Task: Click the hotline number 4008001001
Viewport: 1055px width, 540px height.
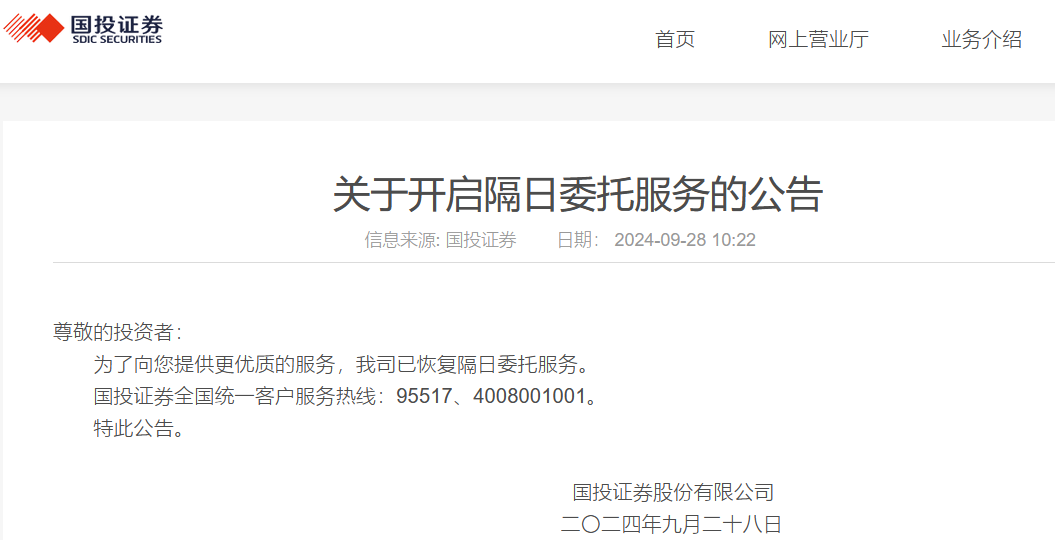Action: (x=529, y=396)
